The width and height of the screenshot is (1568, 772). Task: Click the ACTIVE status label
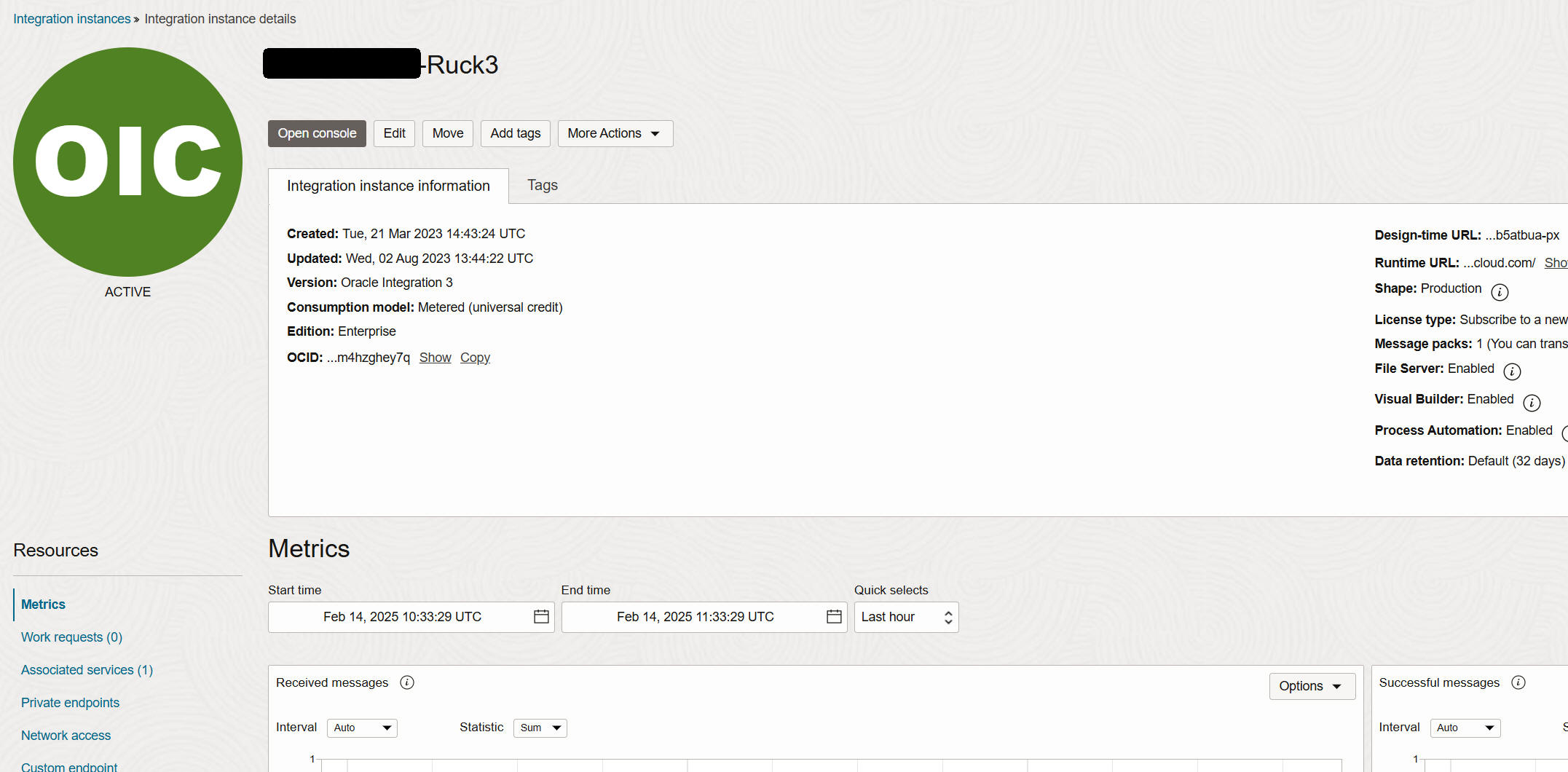(x=127, y=292)
